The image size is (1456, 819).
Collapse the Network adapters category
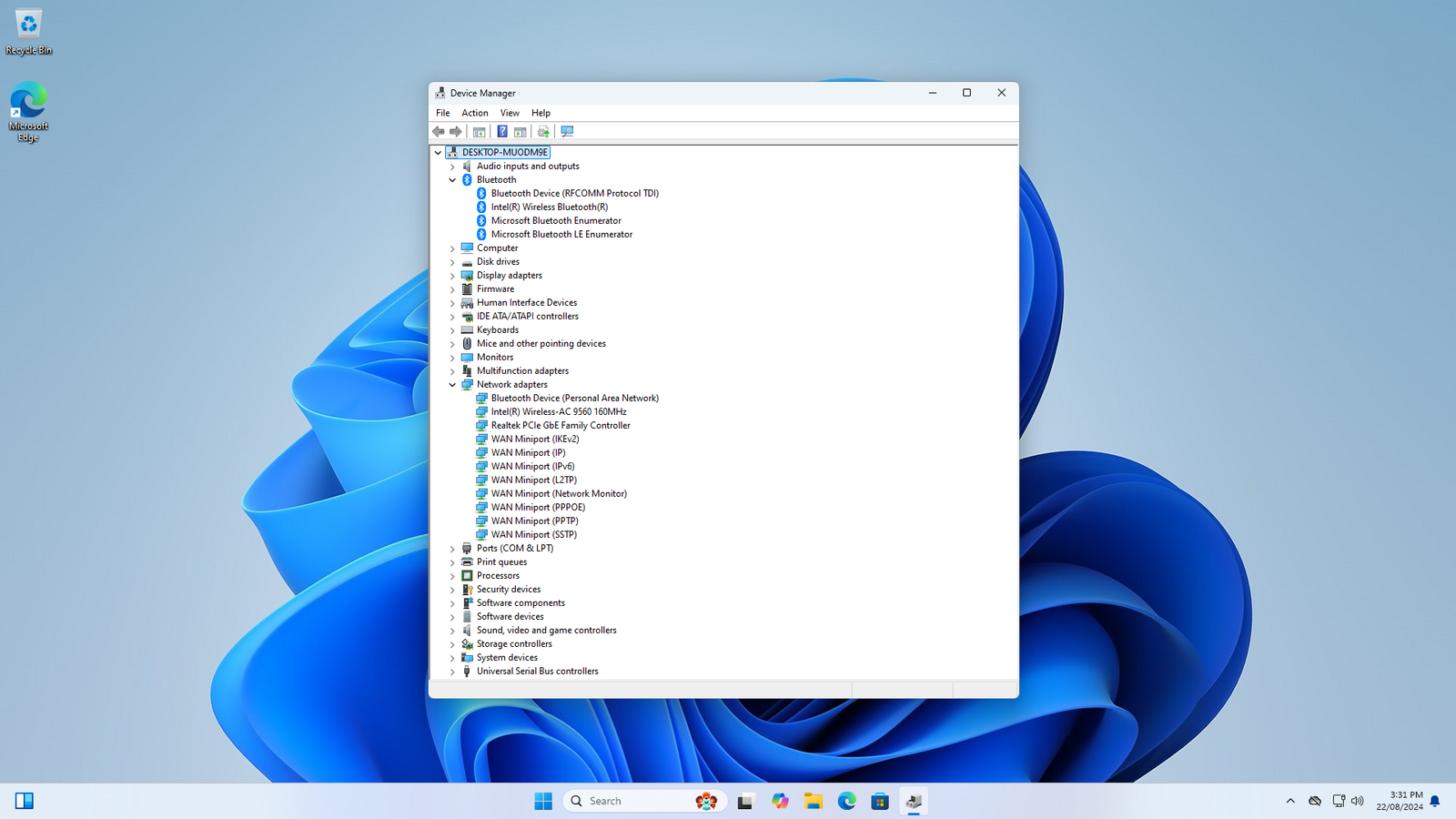452,385
